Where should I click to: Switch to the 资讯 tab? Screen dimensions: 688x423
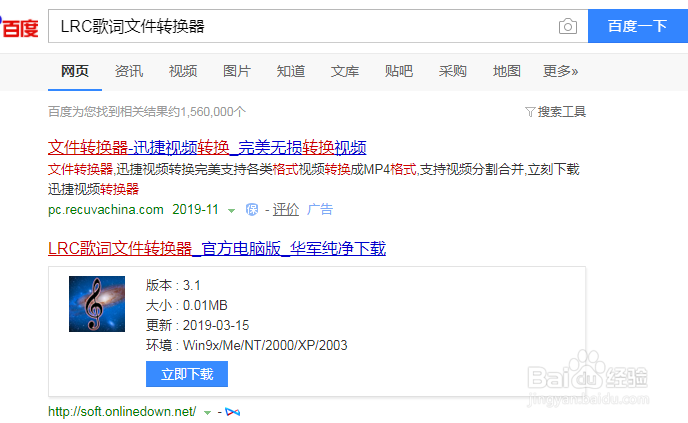coord(129,71)
